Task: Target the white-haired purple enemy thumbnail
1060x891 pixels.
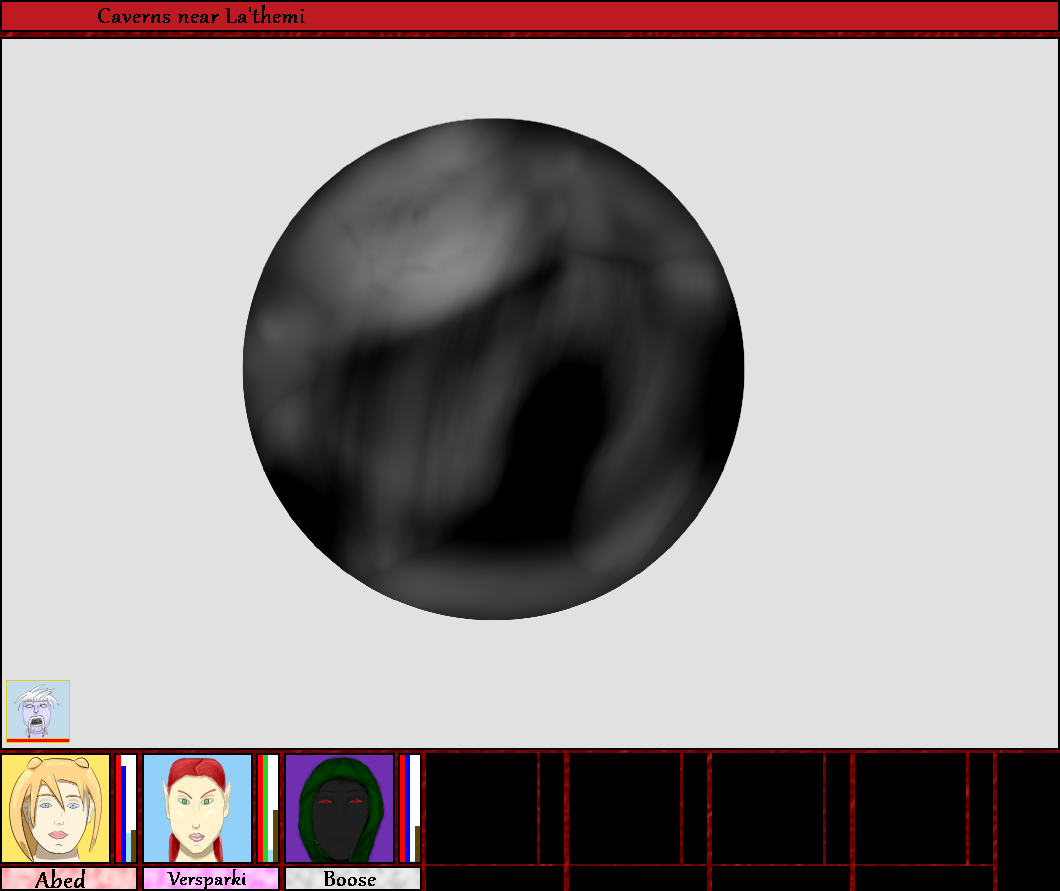Action: pyautogui.click(x=38, y=709)
